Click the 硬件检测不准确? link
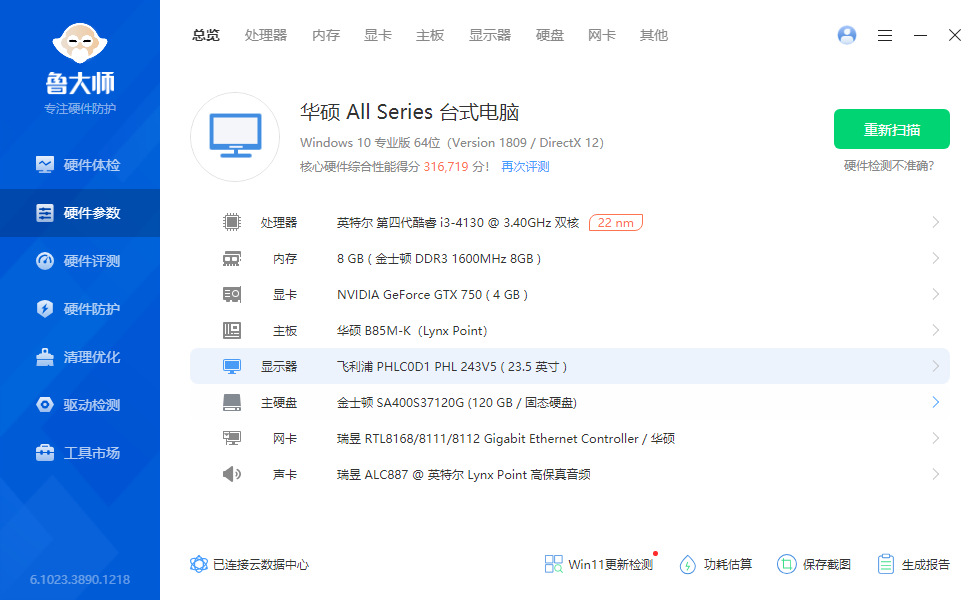The width and height of the screenshot is (980, 600). click(889, 166)
